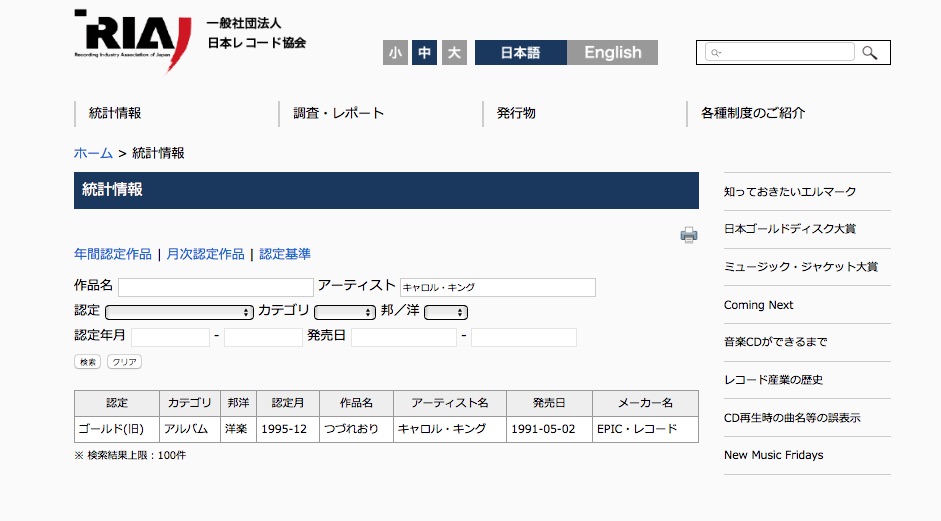
Task: Click the 洋楽 table cell
Action: (238, 429)
